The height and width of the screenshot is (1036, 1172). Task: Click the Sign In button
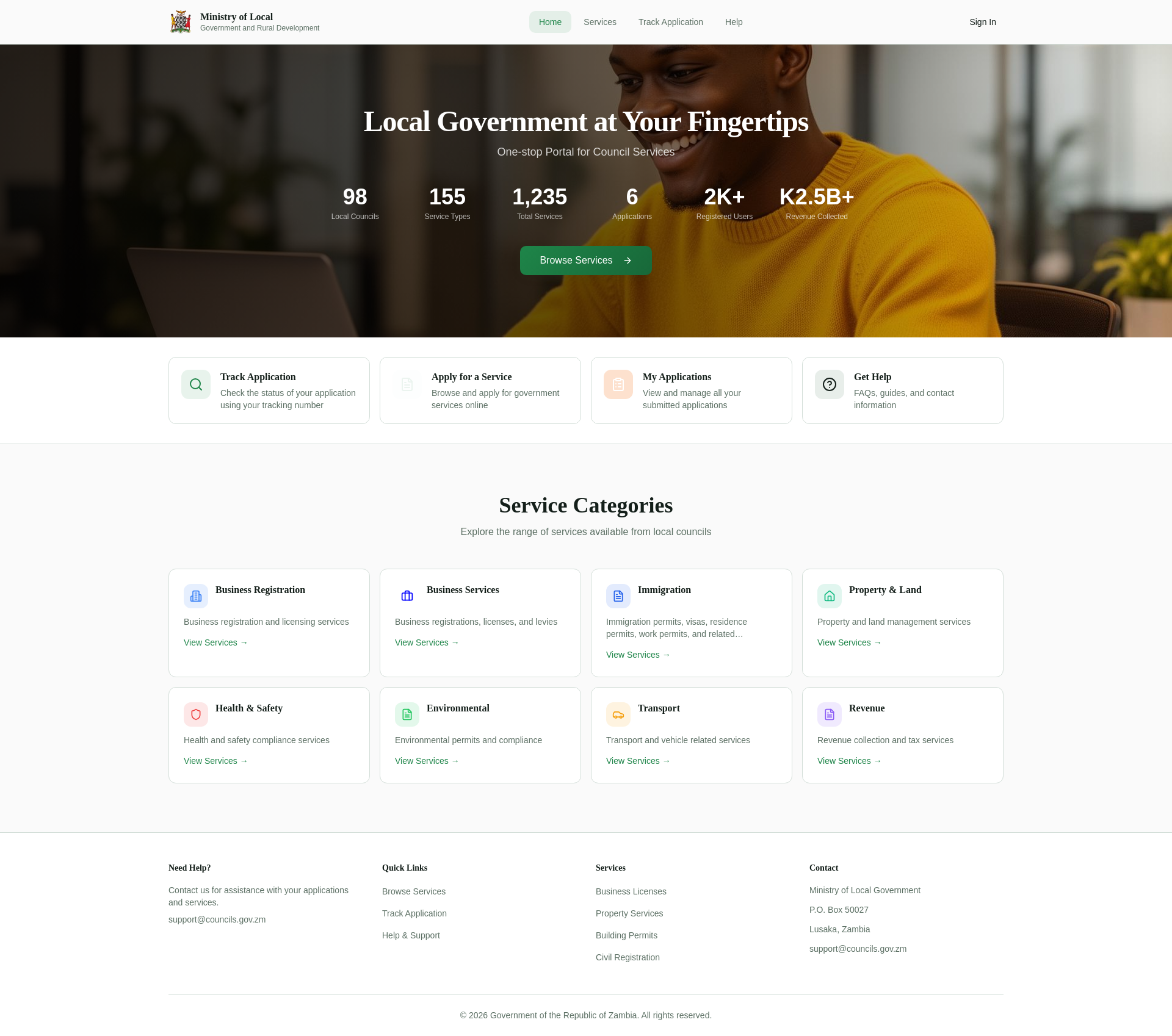(x=983, y=22)
